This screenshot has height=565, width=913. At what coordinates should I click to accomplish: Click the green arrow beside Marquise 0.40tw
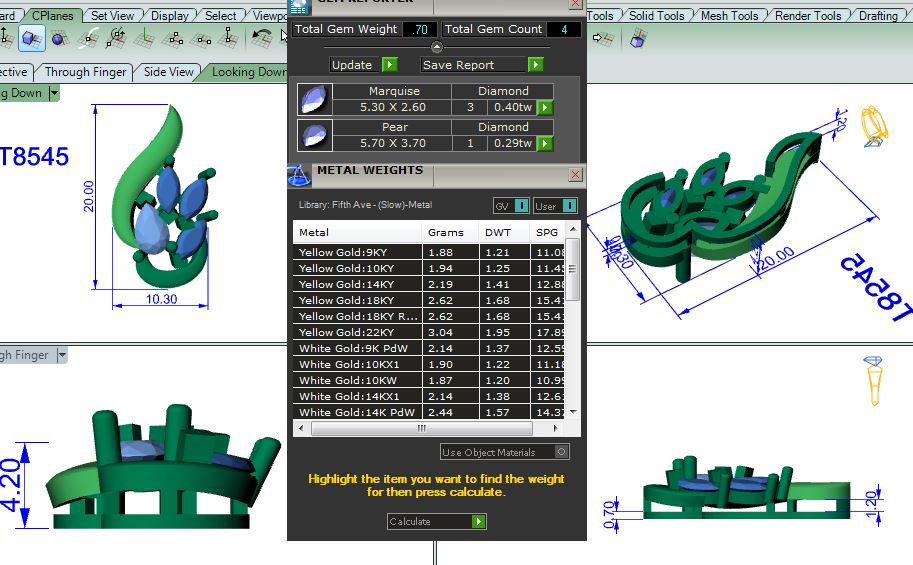545,107
